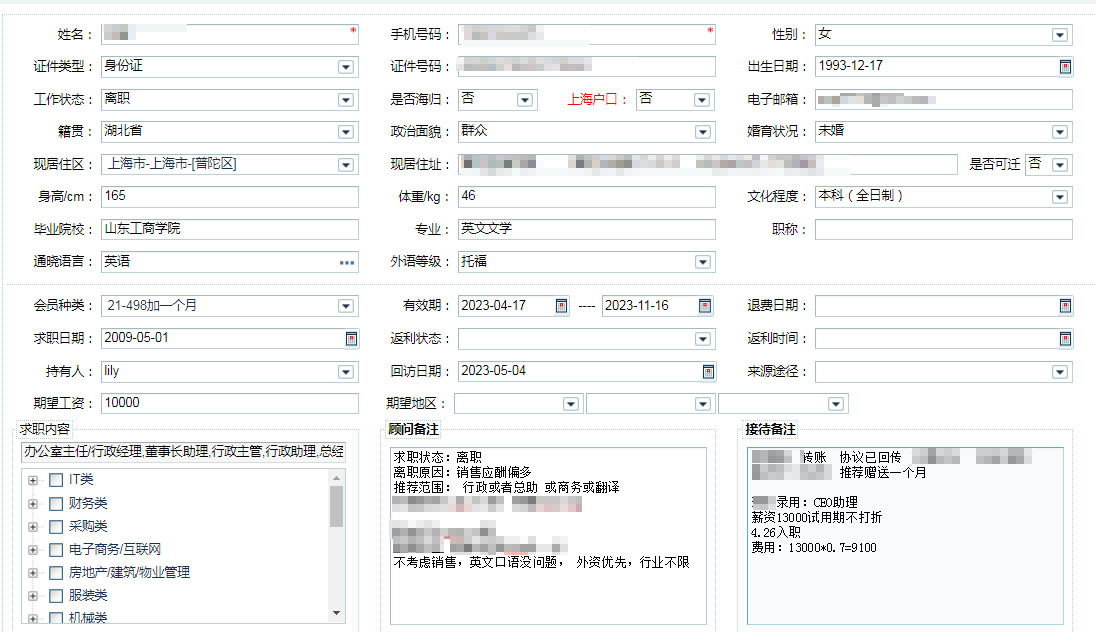Click the 手机号码 input field

pos(586,34)
